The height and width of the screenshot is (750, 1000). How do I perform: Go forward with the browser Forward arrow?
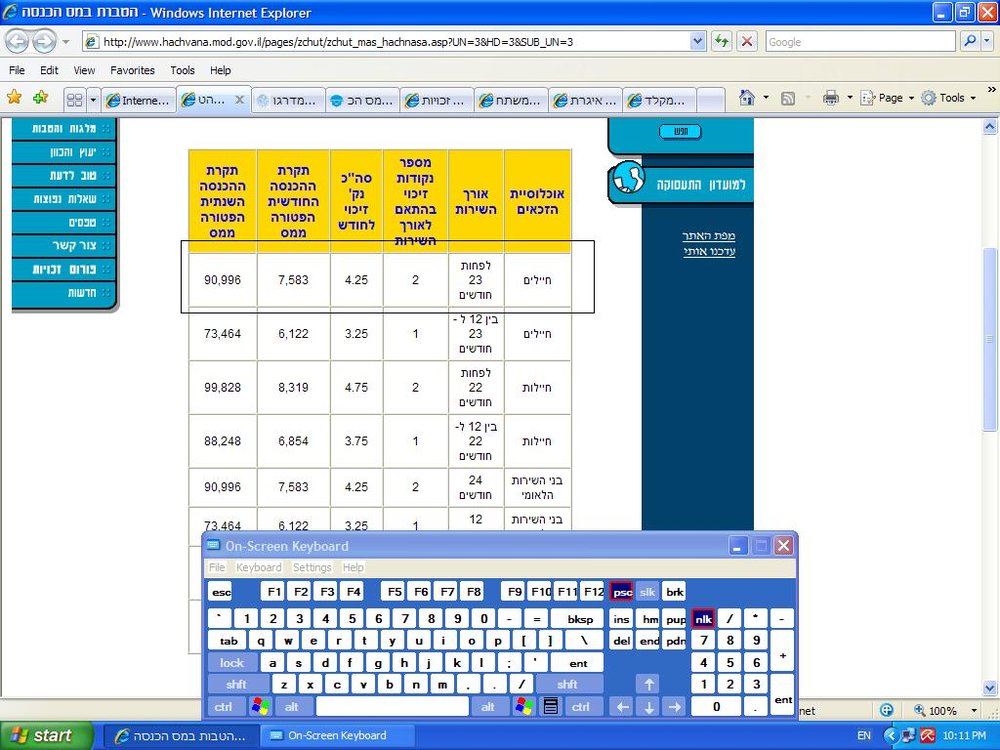coord(43,42)
